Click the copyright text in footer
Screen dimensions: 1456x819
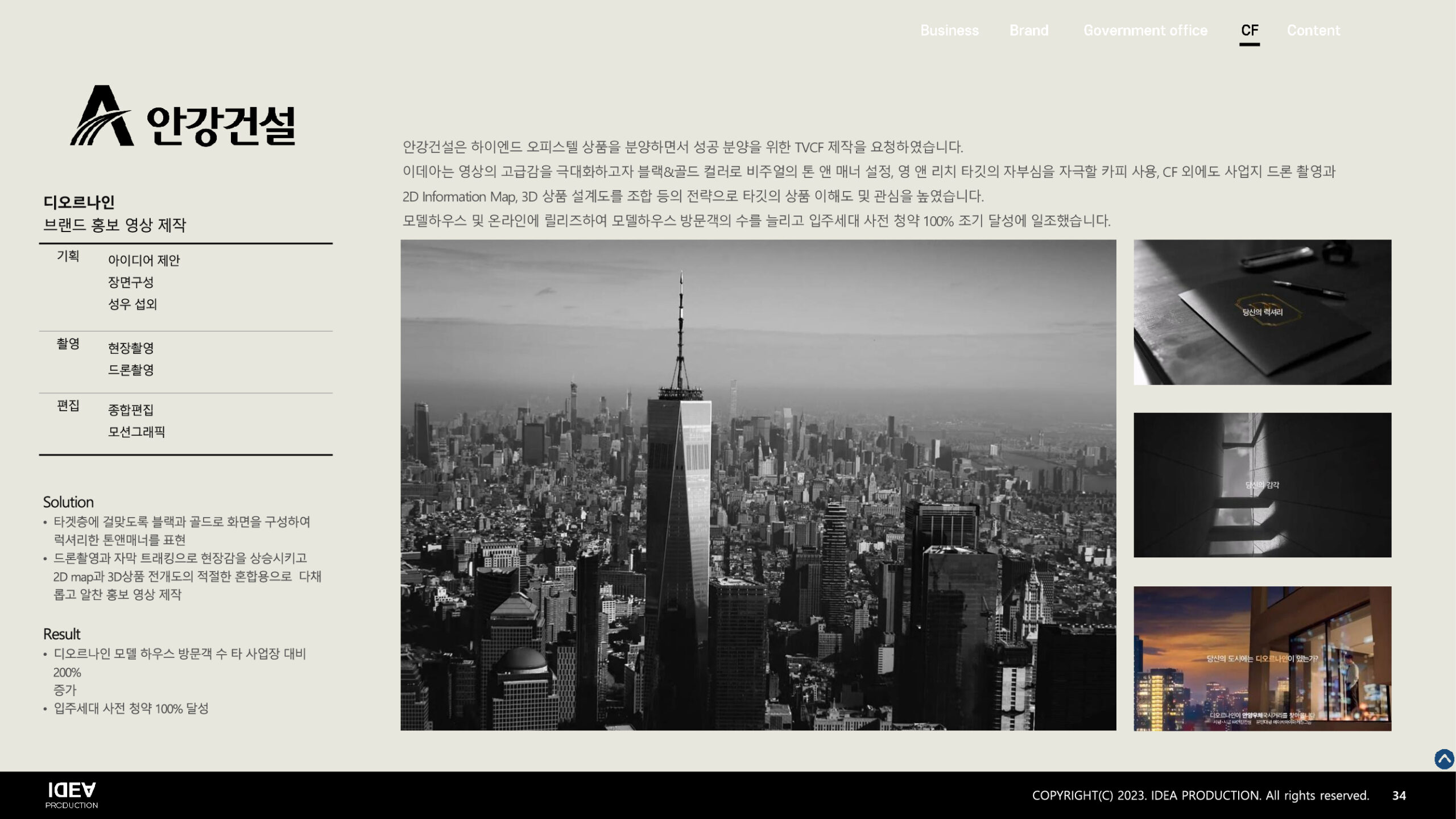(x=1200, y=795)
